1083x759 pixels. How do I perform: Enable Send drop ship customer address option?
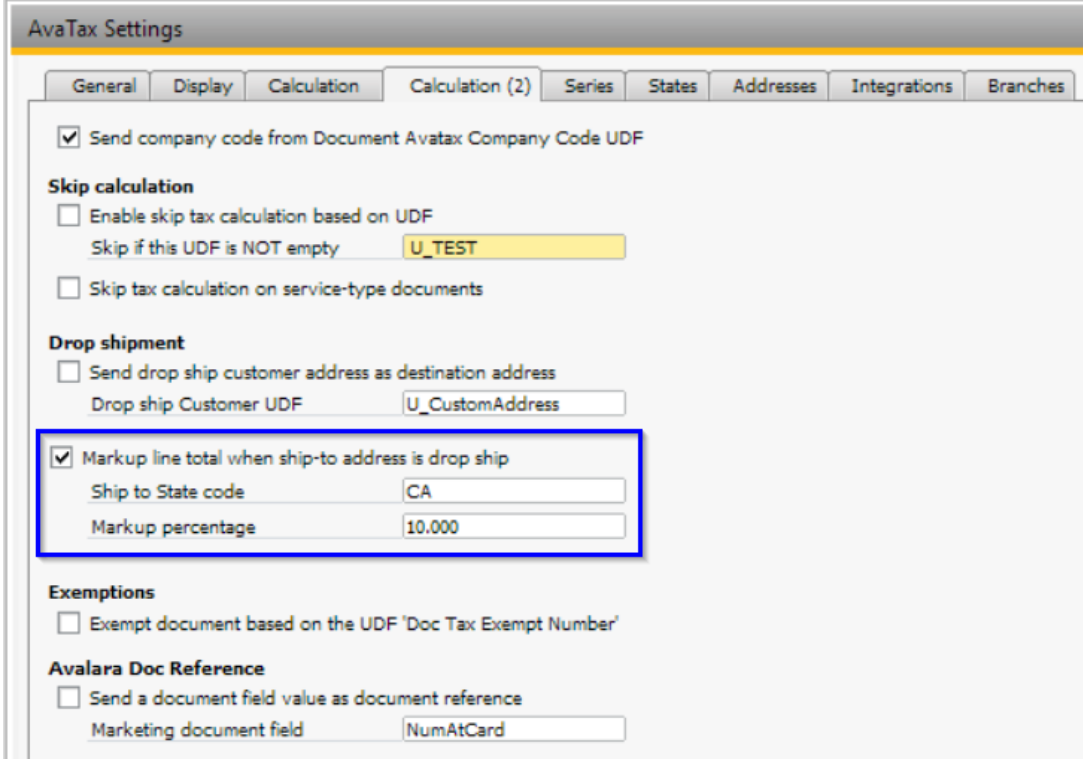[68, 372]
